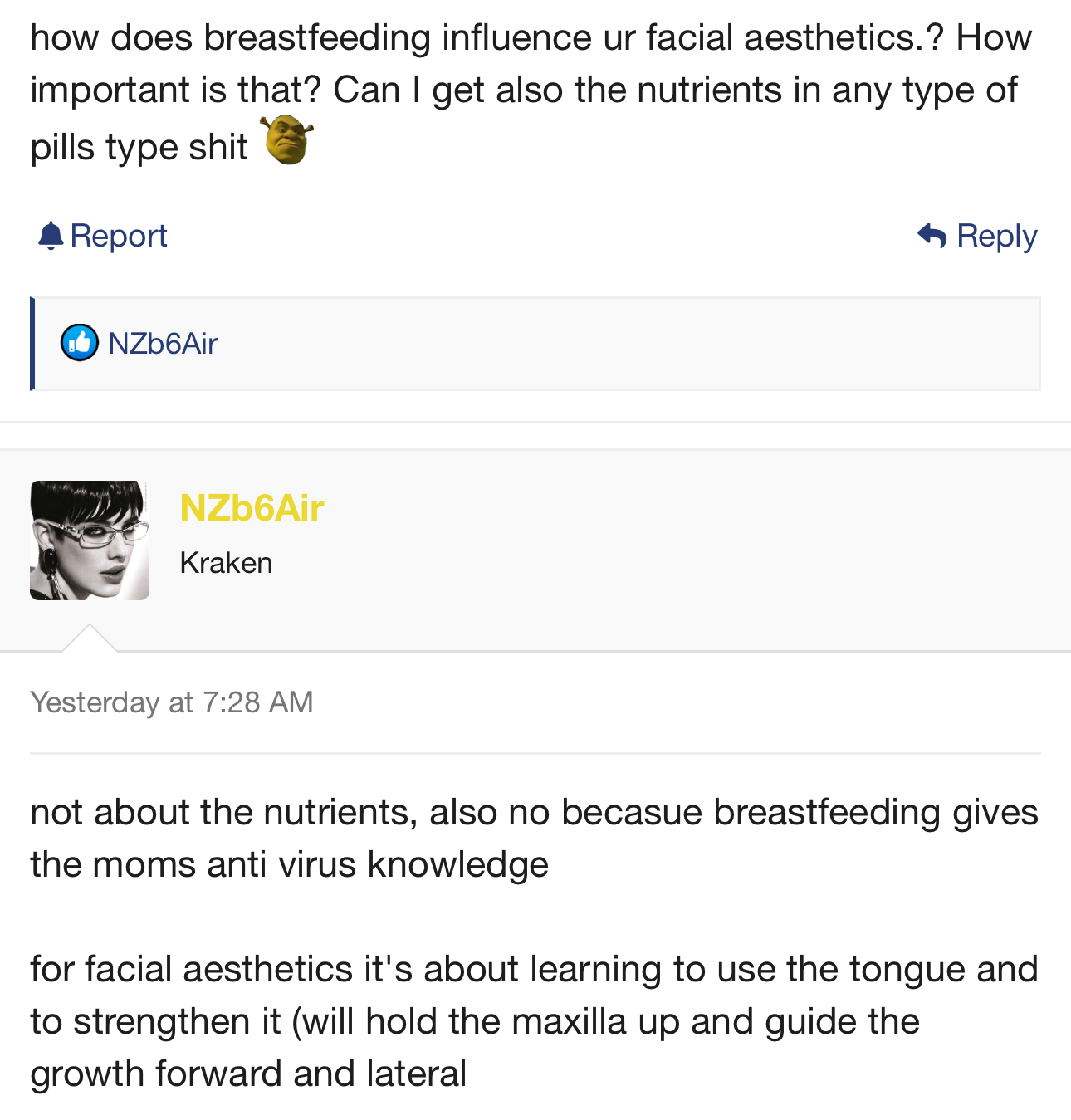Click the Kraken user title
The width and height of the screenshot is (1071, 1120).
coord(226,563)
